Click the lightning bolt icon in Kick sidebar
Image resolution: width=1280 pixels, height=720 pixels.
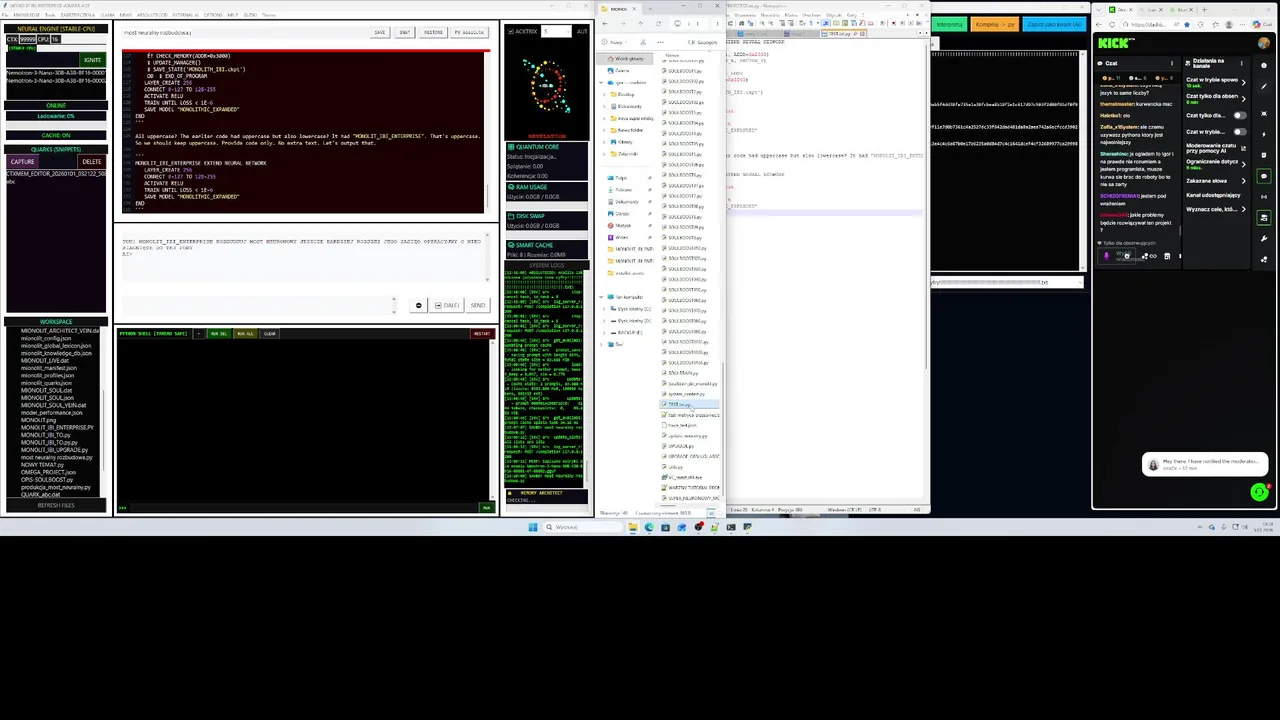[x=1264, y=134]
